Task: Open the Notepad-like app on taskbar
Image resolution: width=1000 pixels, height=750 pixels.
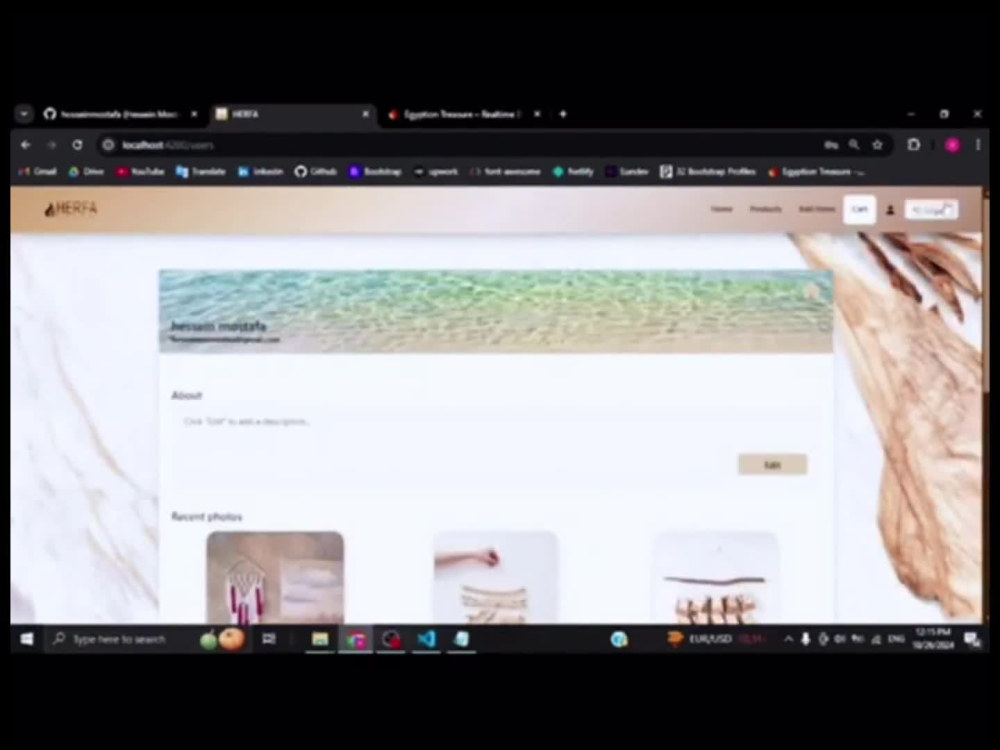Action: (462, 639)
